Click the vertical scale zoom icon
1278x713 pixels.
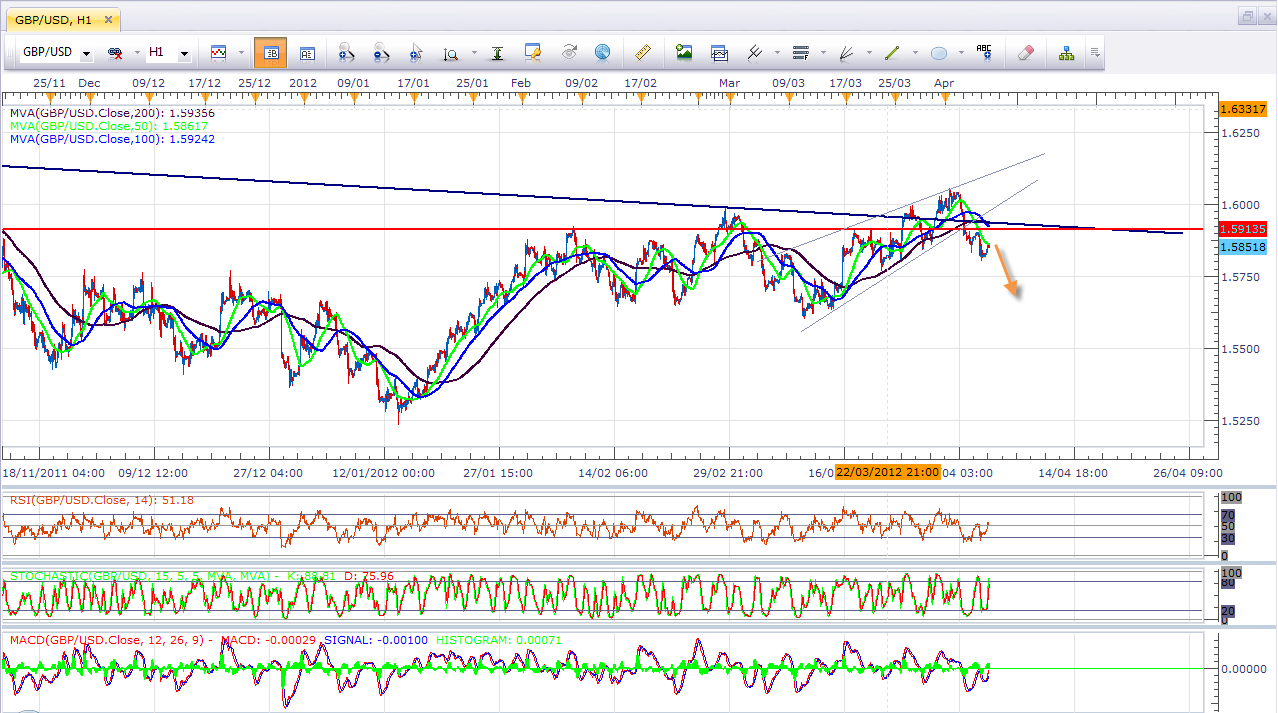pos(450,53)
